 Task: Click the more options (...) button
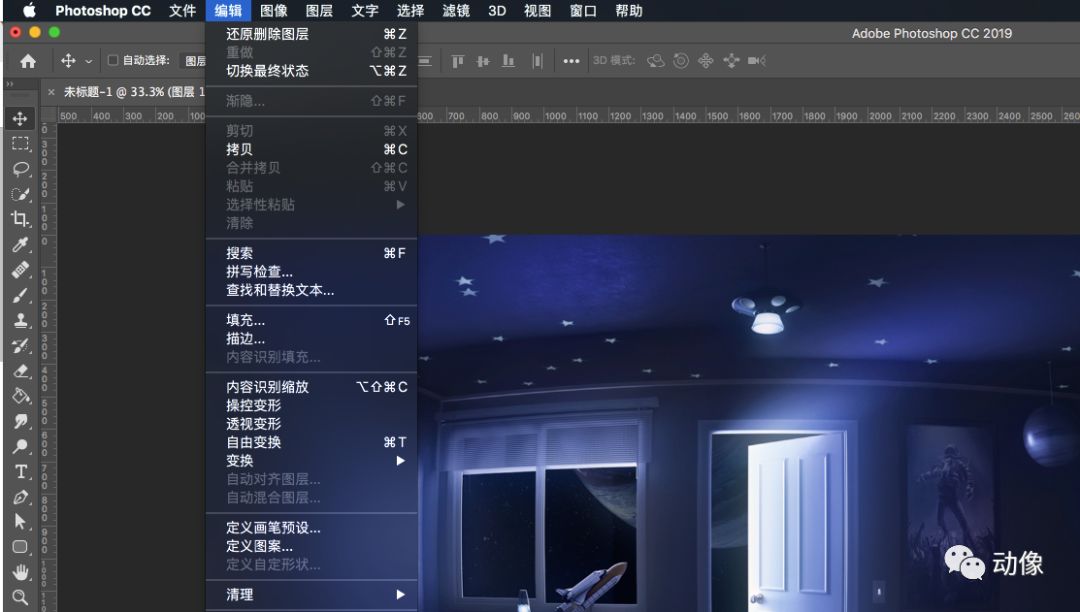(571, 61)
